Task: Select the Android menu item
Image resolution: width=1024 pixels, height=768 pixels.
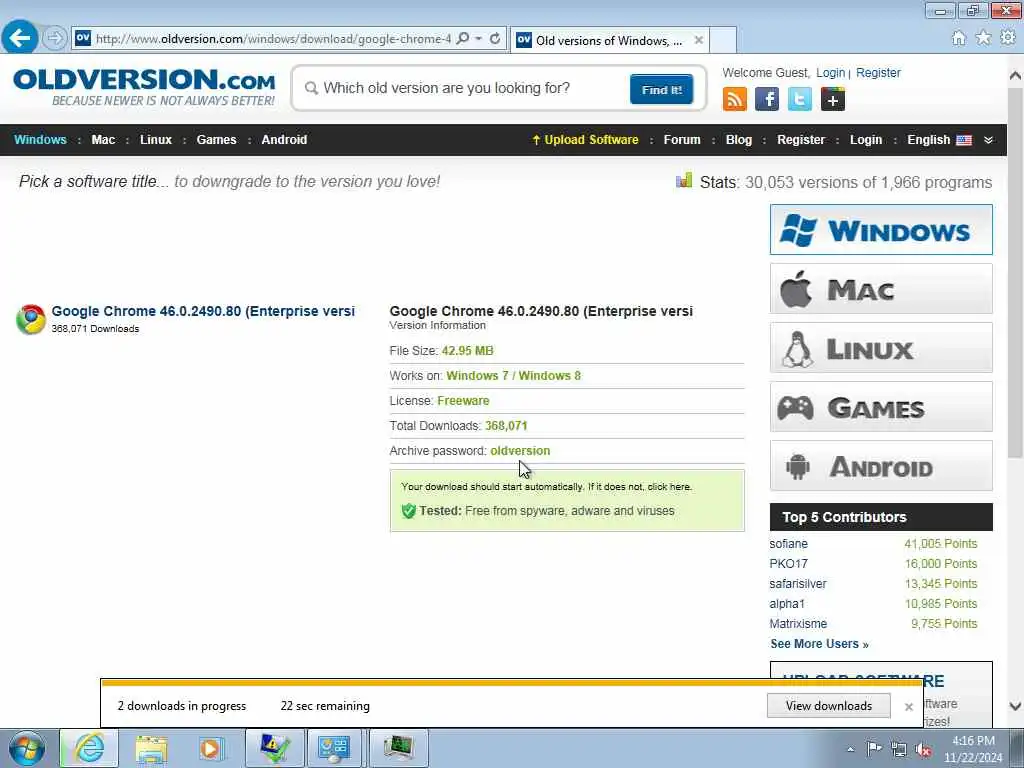Action: tap(284, 140)
